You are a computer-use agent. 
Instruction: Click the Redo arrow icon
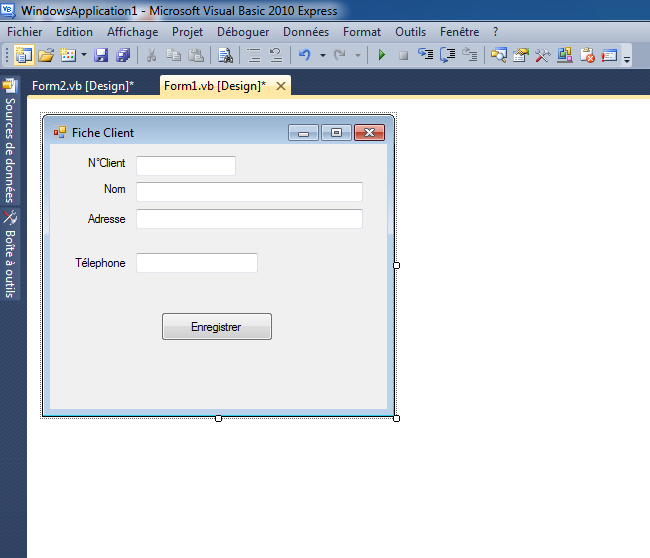click(340, 55)
